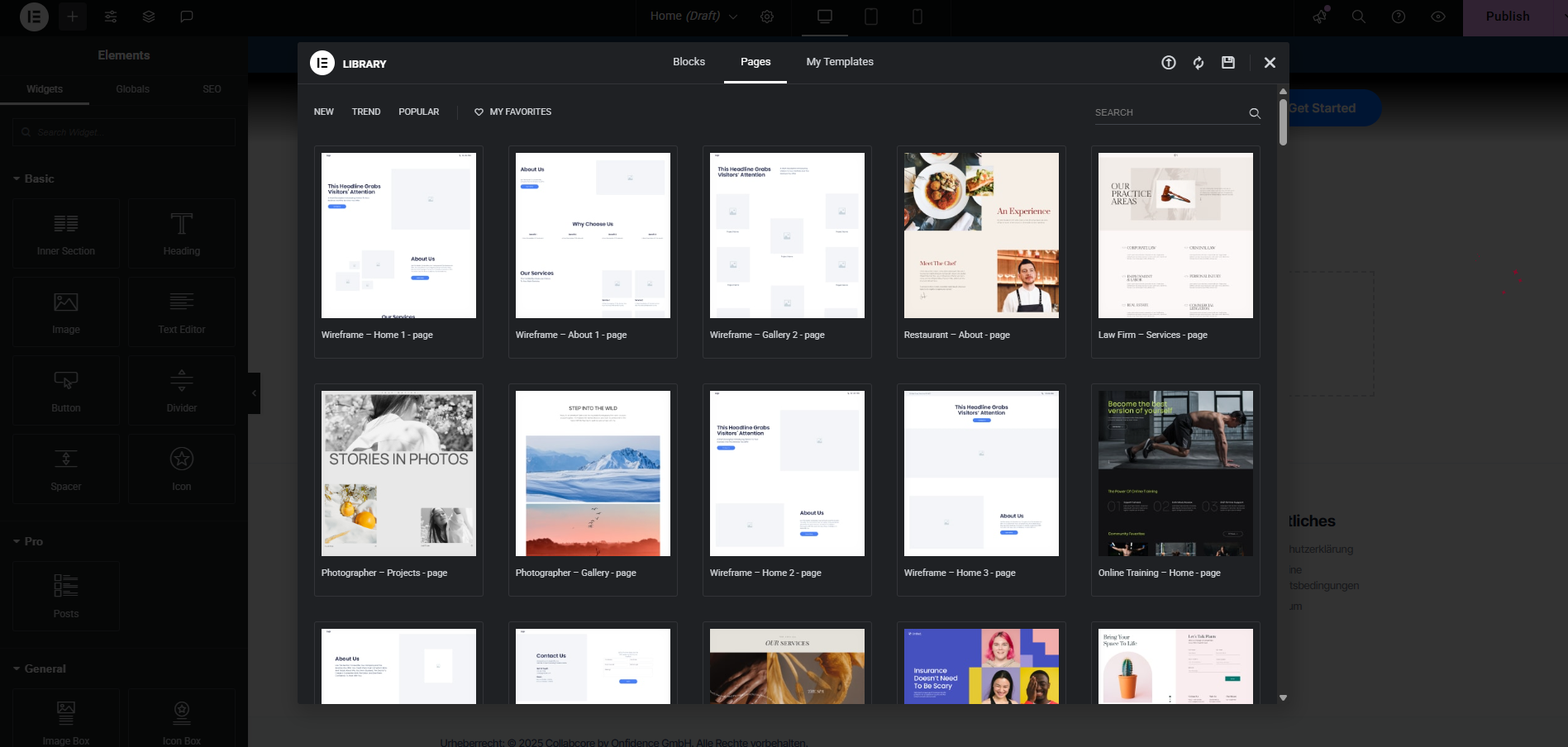Select the Text Editor widget

point(182,312)
